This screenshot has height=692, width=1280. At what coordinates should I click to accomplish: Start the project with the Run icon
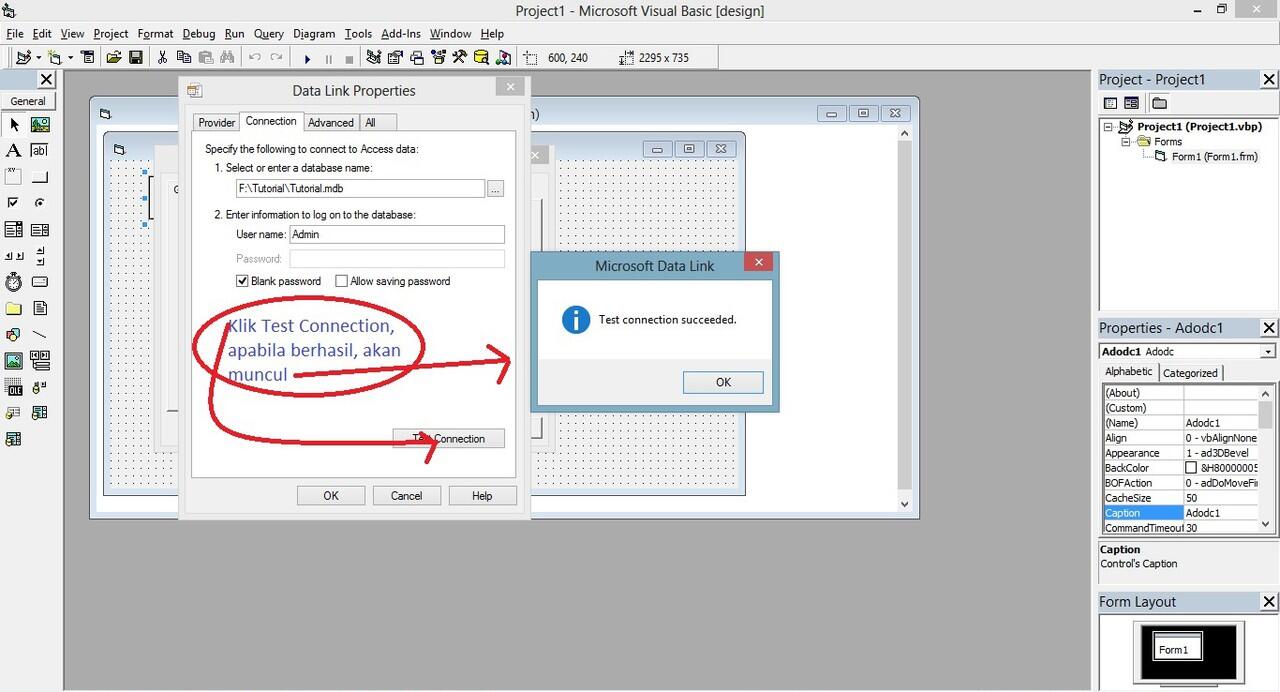click(308, 59)
